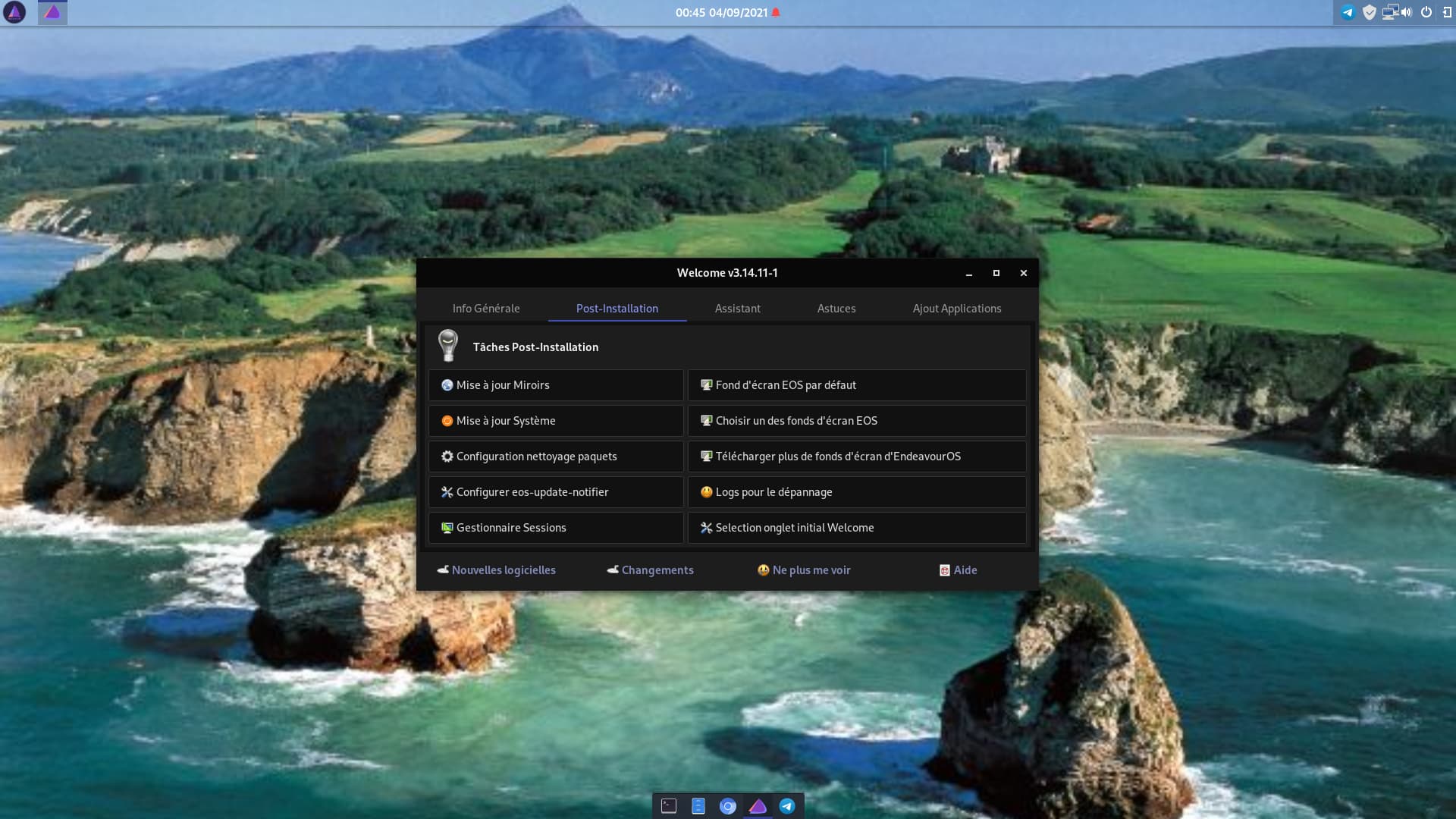
Task: Click Configurer eos-update-notifier option
Action: [556, 491]
